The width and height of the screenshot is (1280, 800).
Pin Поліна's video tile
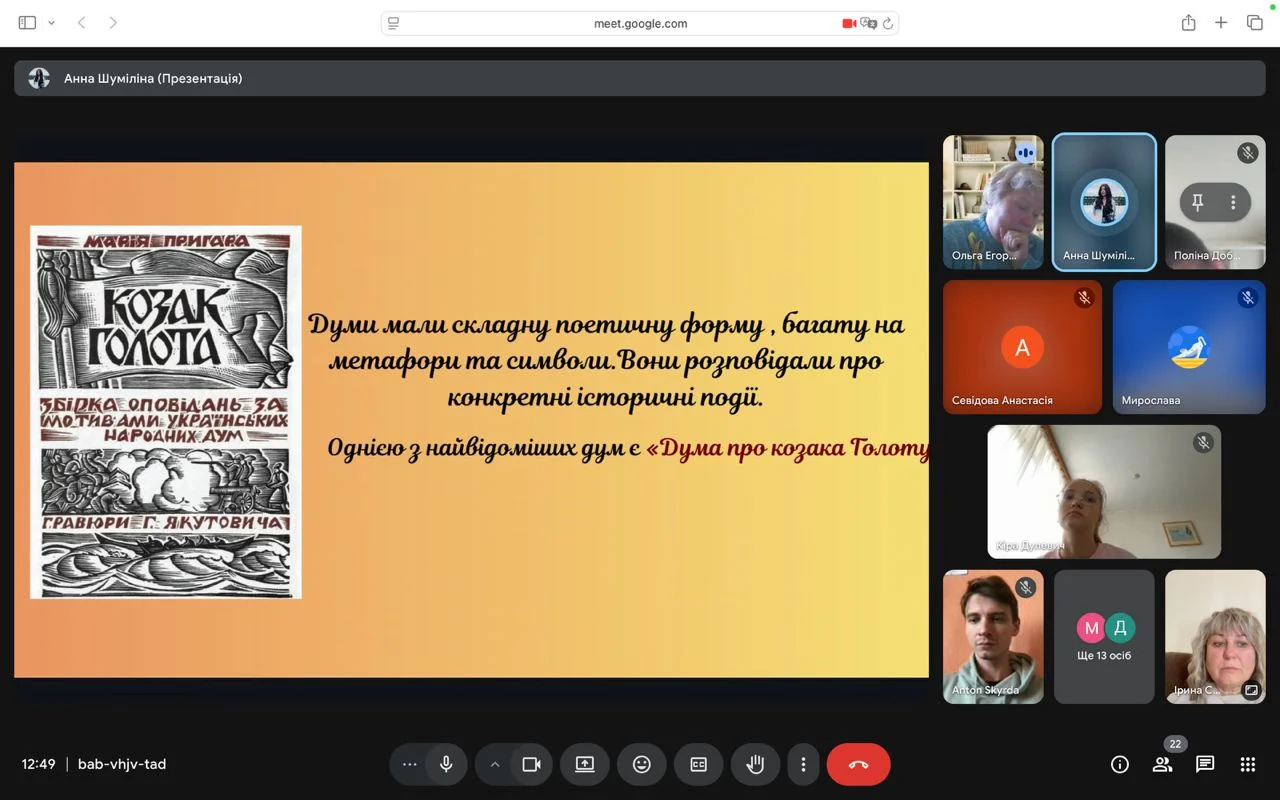pyautogui.click(x=1197, y=202)
